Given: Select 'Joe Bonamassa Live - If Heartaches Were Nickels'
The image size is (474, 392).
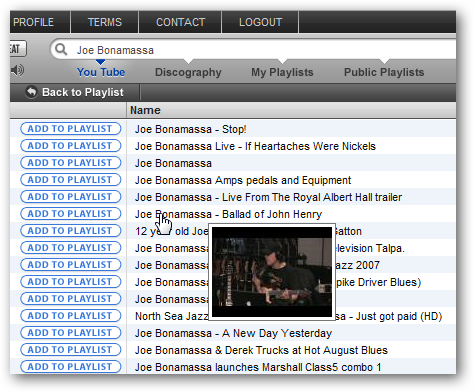Looking at the screenshot, I should point(255,146).
